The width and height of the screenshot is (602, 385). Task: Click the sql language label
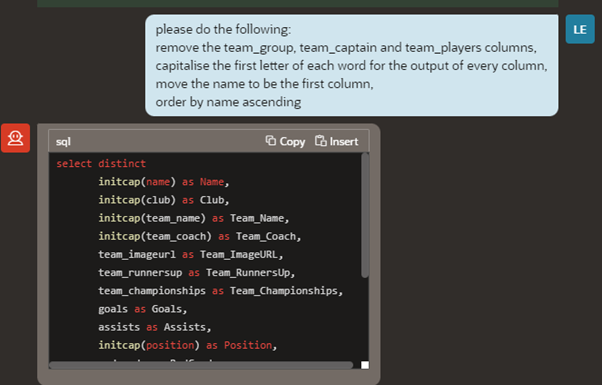point(63,142)
